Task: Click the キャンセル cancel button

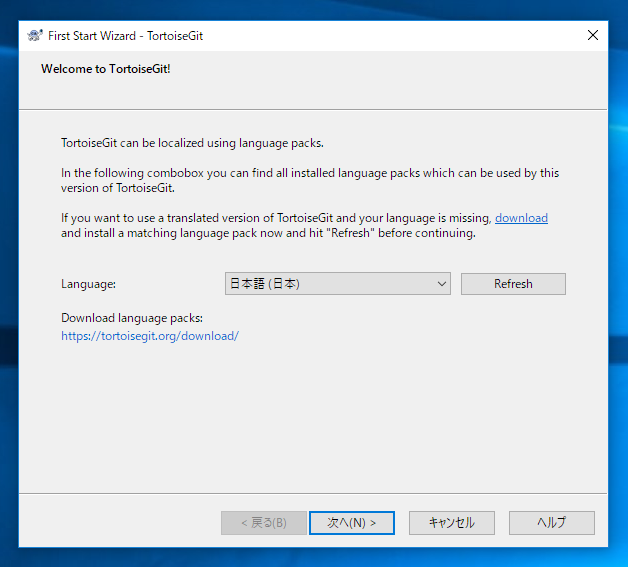Action: tap(451, 523)
